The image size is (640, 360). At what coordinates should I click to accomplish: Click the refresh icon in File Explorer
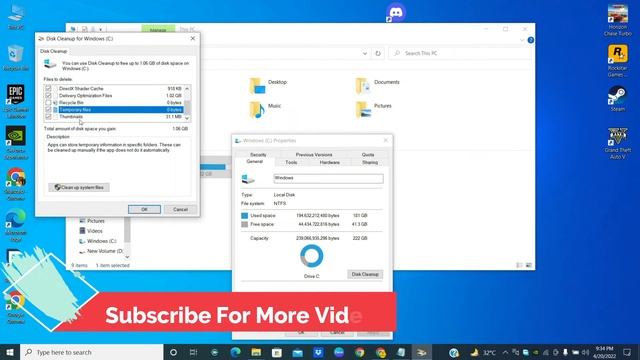tap(378, 53)
